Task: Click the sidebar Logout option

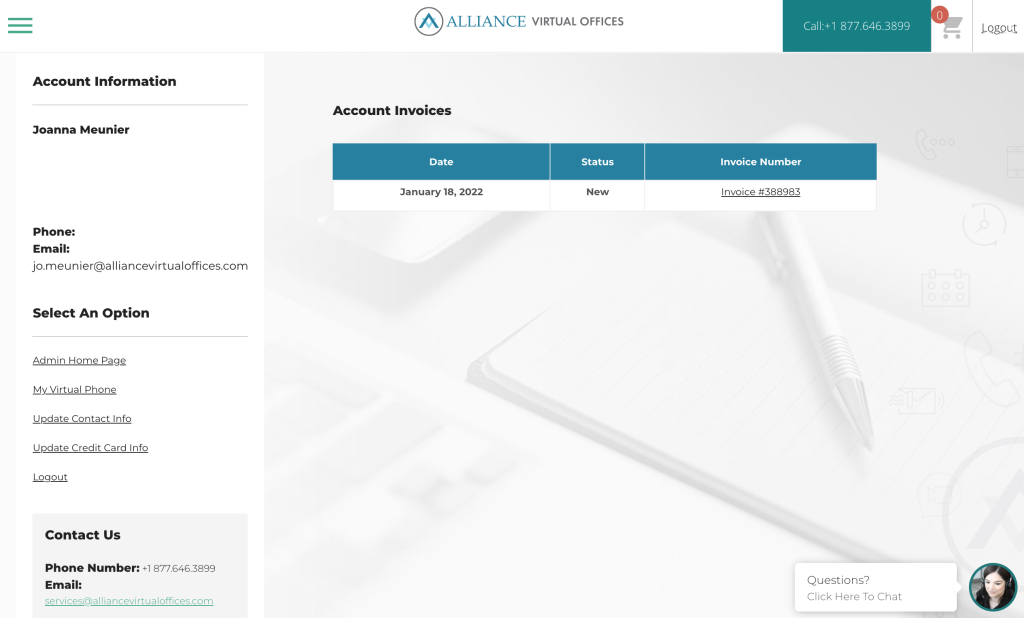Action: pos(50,477)
